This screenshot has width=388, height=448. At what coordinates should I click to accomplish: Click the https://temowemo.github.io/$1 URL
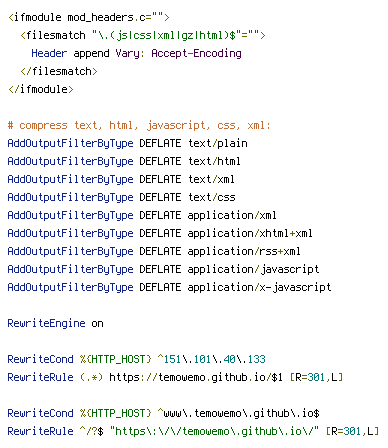tap(196, 377)
